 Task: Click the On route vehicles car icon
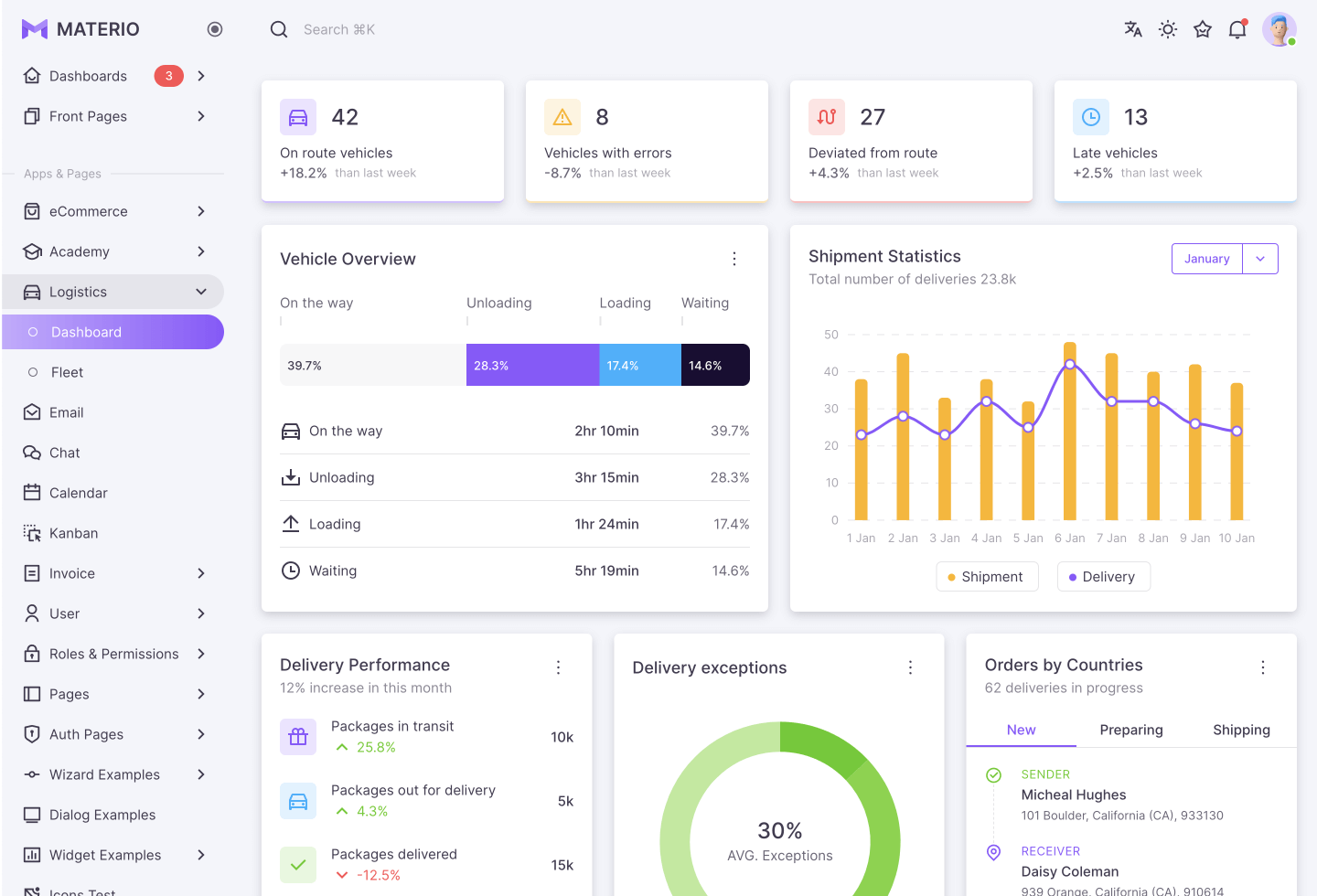(x=298, y=117)
